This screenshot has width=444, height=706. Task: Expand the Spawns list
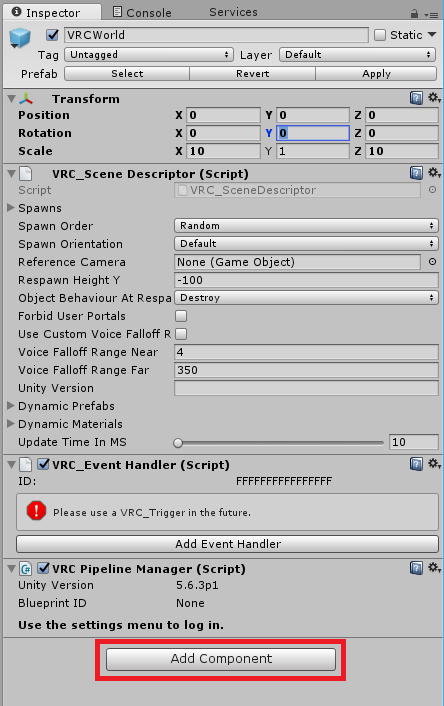11,208
